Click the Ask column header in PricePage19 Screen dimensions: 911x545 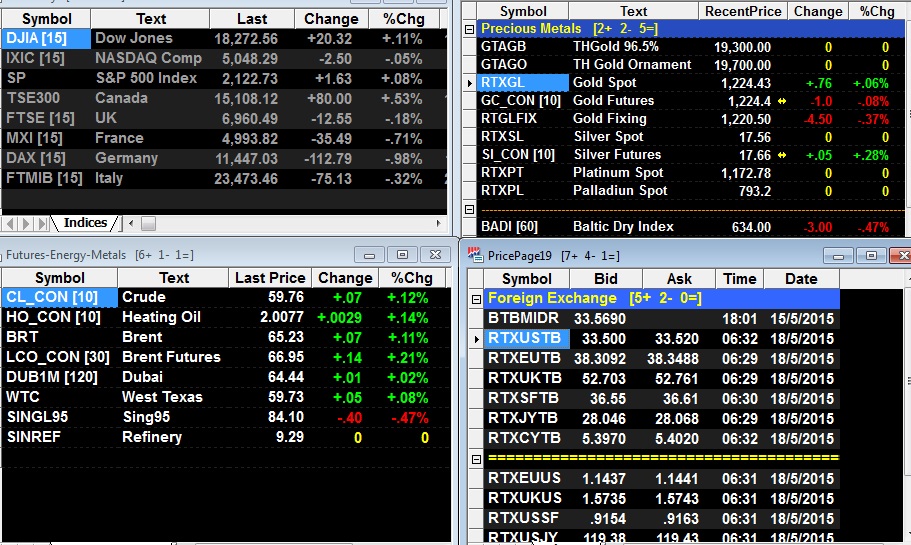[x=679, y=279]
